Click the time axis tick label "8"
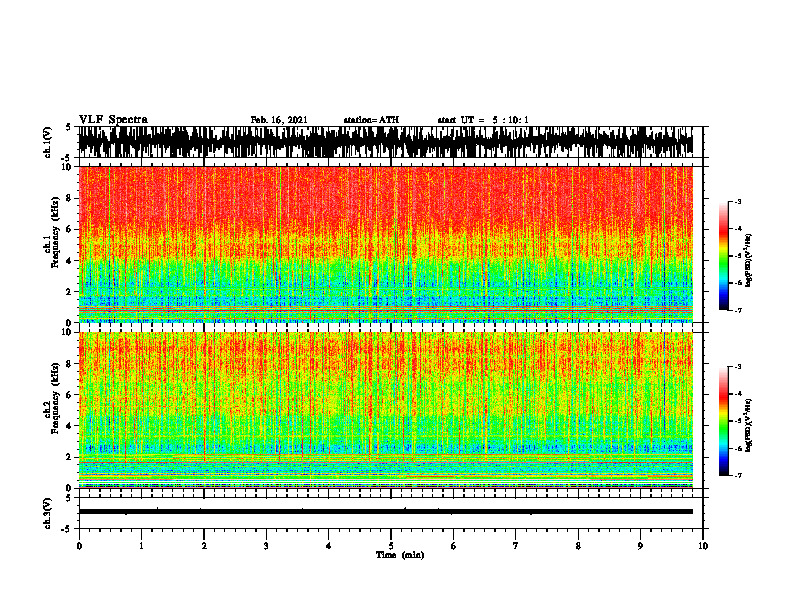 click(x=578, y=546)
